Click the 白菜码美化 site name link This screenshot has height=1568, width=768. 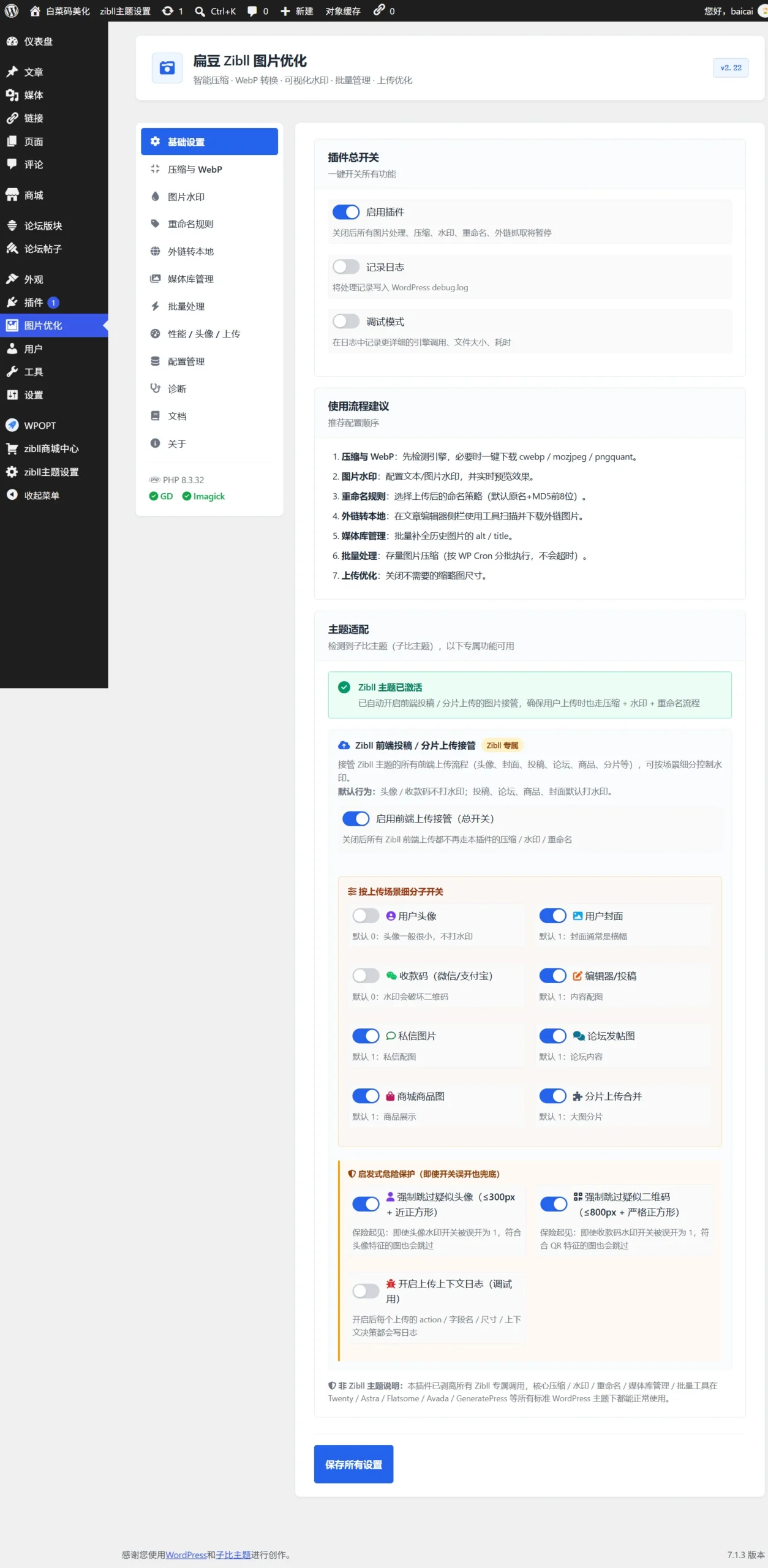coord(60,11)
